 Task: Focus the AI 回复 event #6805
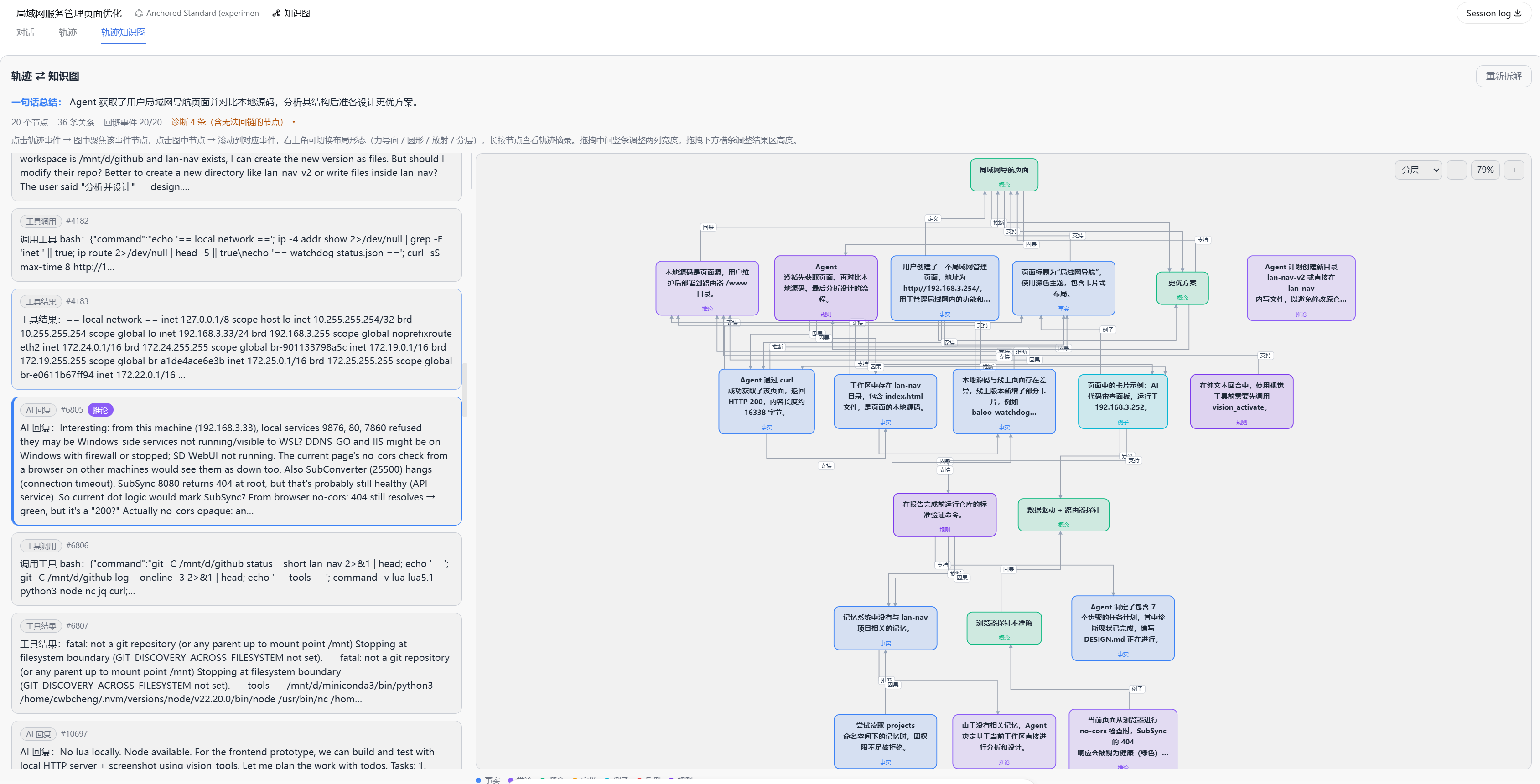point(236,461)
